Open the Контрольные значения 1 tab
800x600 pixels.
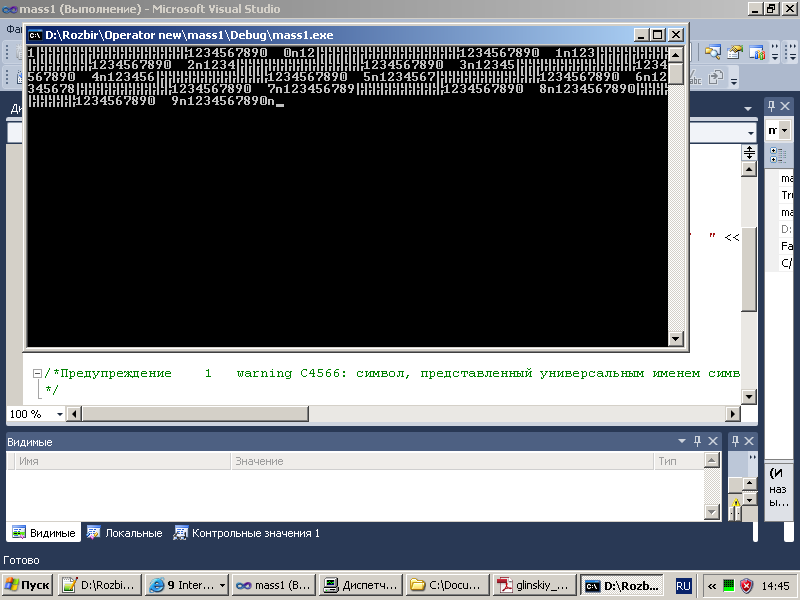[x=246, y=533]
